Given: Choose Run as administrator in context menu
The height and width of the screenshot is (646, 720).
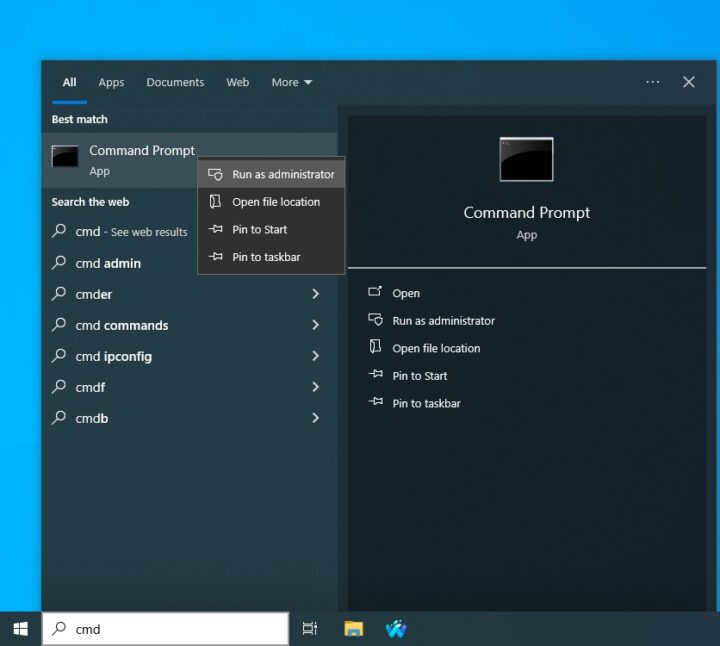Looking at the screenshot, I should tap(283, 174).
